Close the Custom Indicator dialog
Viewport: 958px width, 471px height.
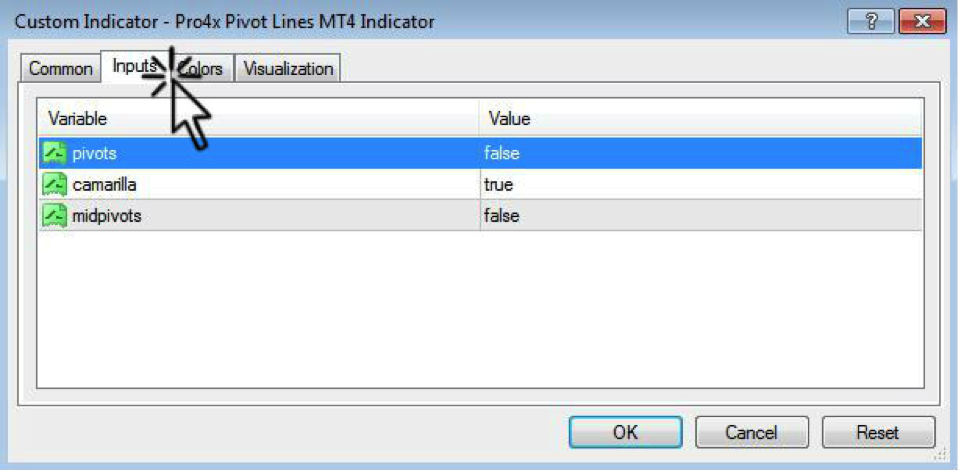tap(923, 23)
